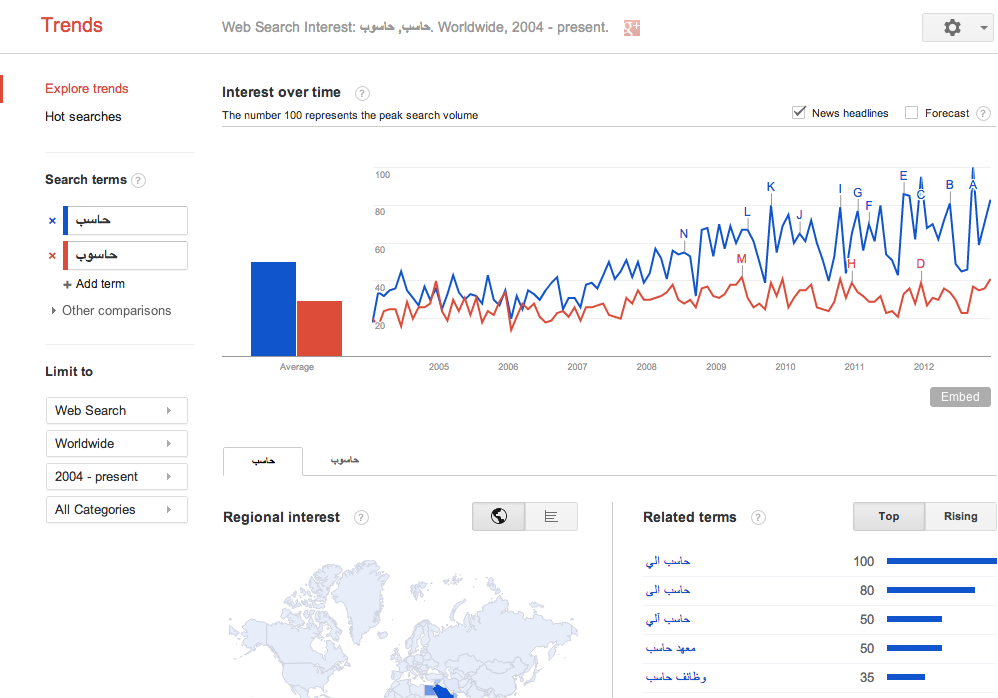The width and height of the screenshot is (998, 698).
Task: Open the settings gear menu
Action: (958, 28)
